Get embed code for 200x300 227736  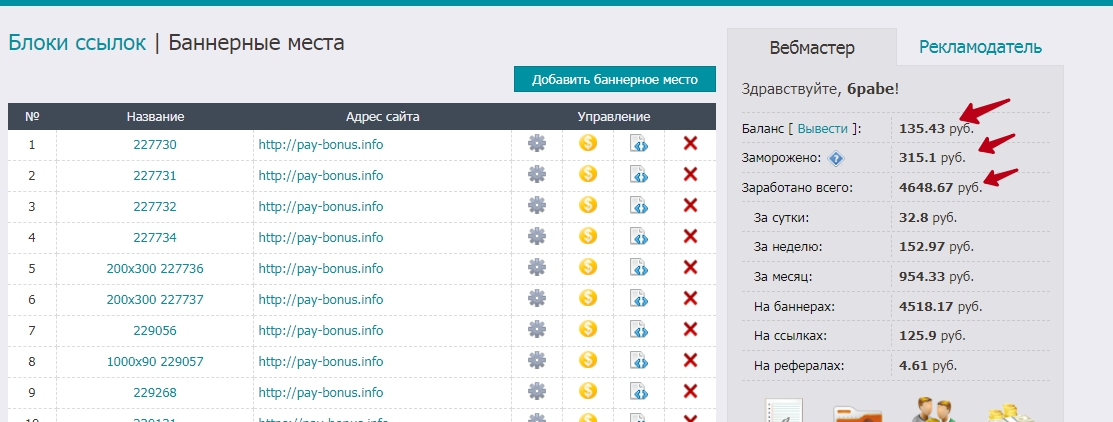click(x=640, y=268)
